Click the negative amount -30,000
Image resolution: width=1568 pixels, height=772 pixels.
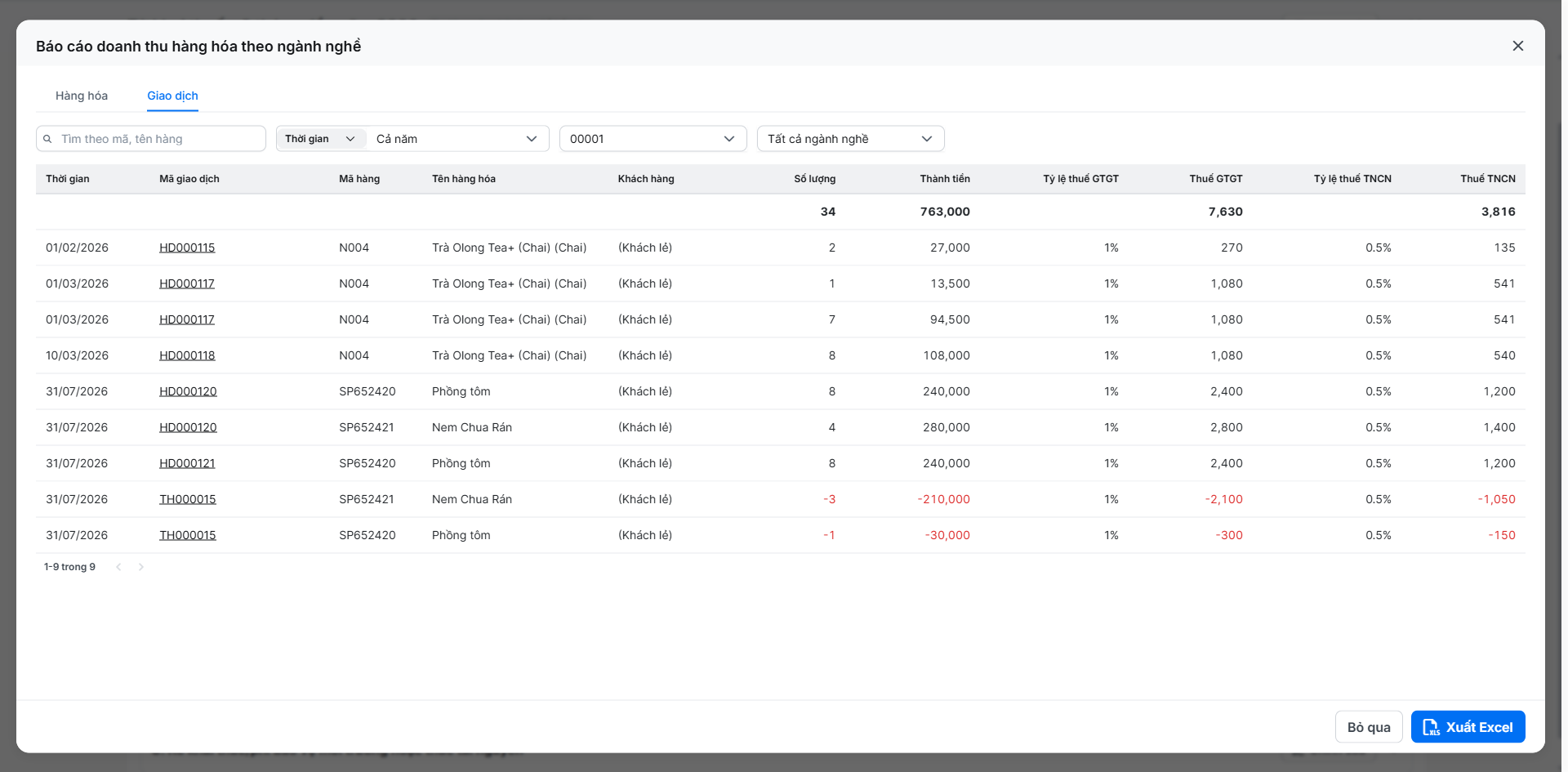point(947,535)
